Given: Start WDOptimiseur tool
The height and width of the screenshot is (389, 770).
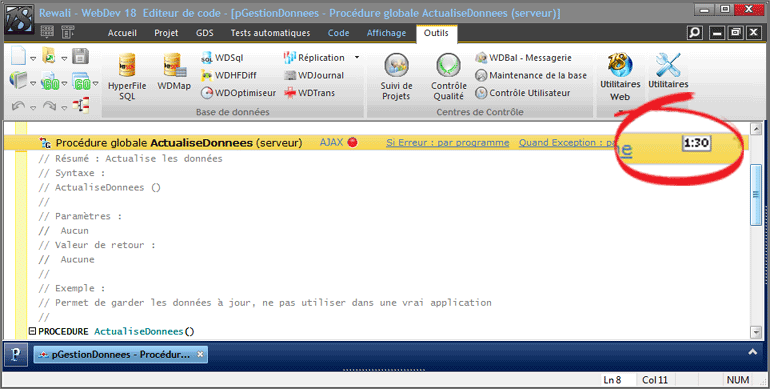Looking at the screenshot, I should (238, 93).
